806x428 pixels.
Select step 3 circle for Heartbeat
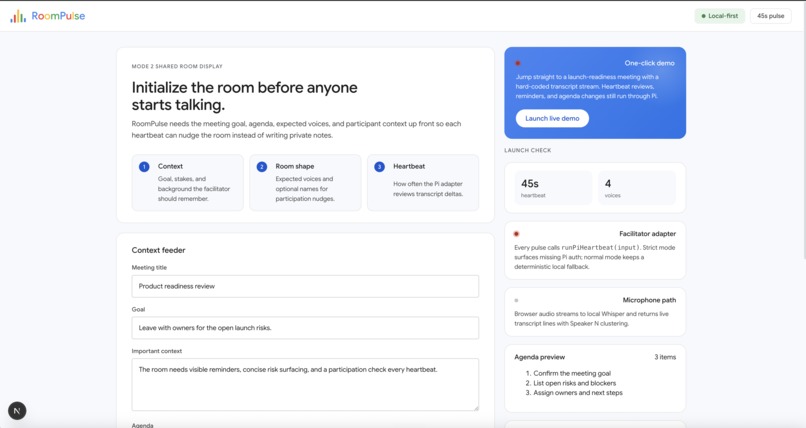pos(379,166)
